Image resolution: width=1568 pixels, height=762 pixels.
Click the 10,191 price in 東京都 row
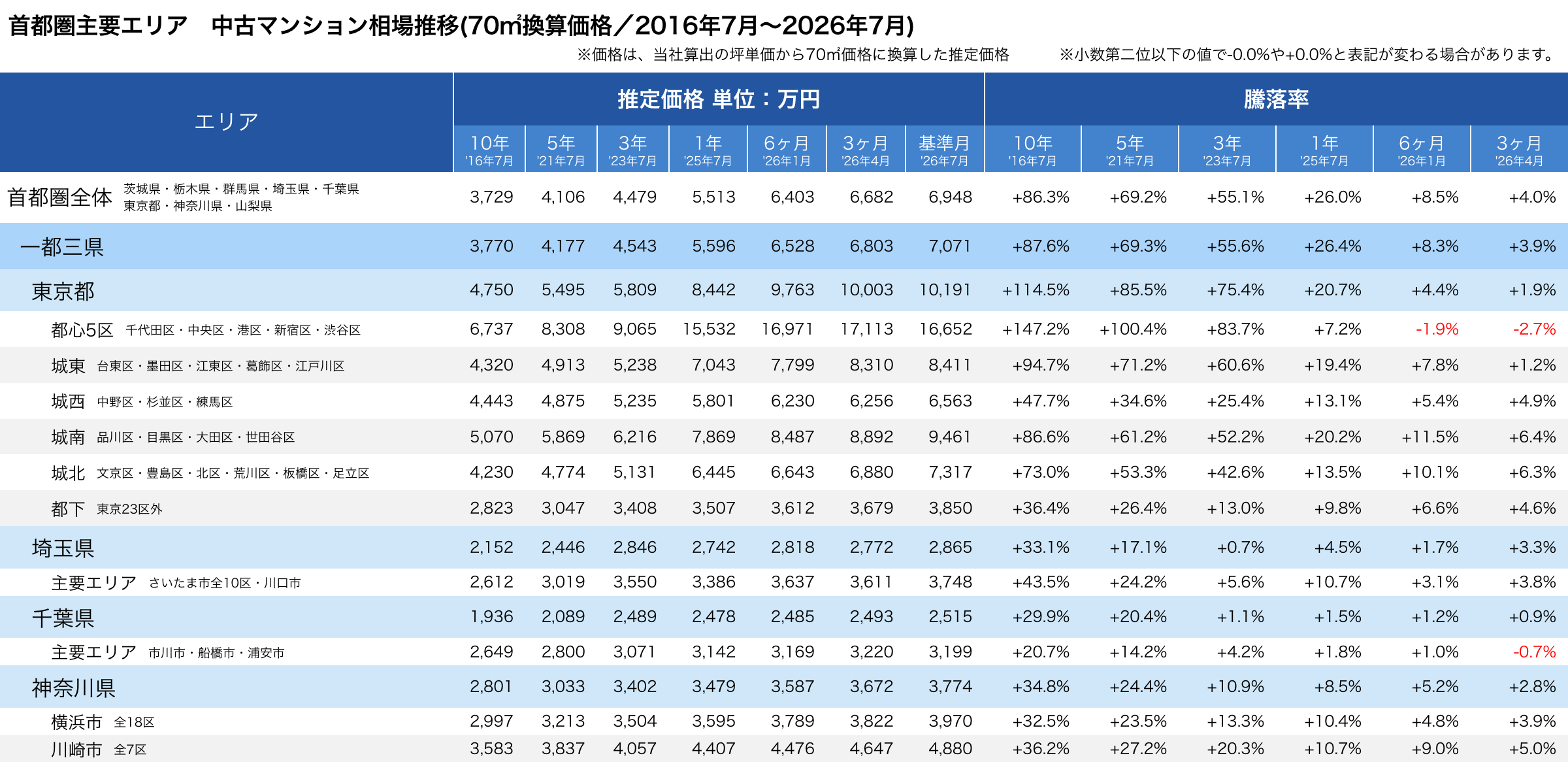pyautogui.click(x=945, y=290)
